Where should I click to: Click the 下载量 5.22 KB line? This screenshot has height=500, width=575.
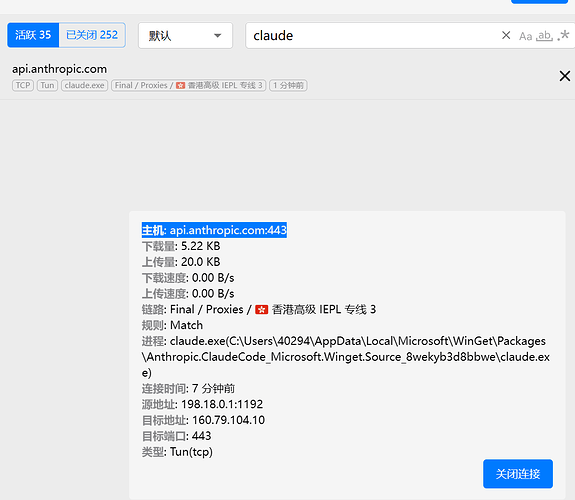[181, 246]
